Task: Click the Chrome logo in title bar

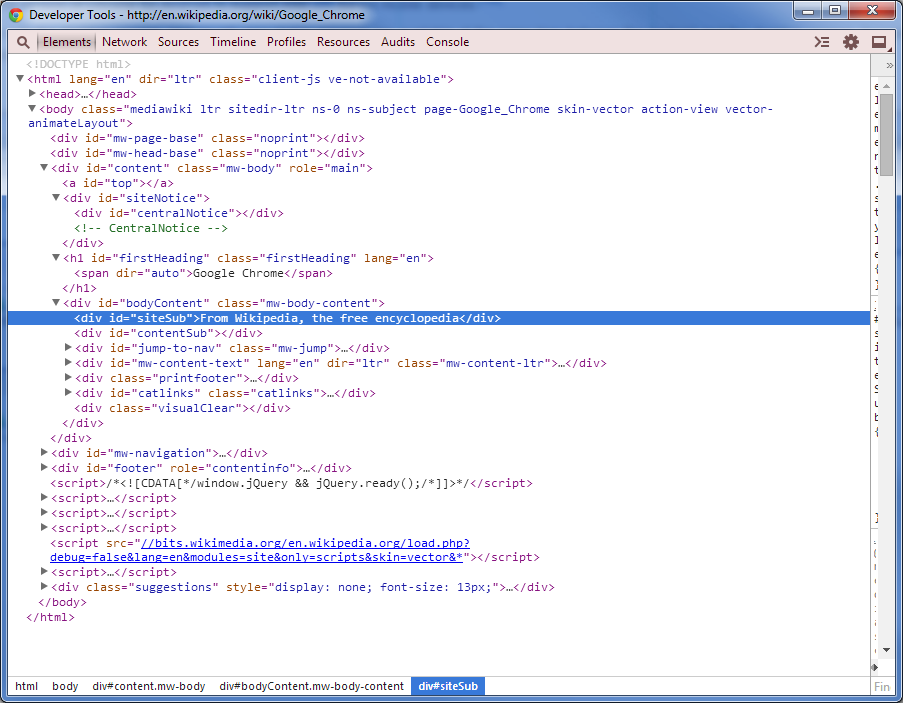Action: 16,15
